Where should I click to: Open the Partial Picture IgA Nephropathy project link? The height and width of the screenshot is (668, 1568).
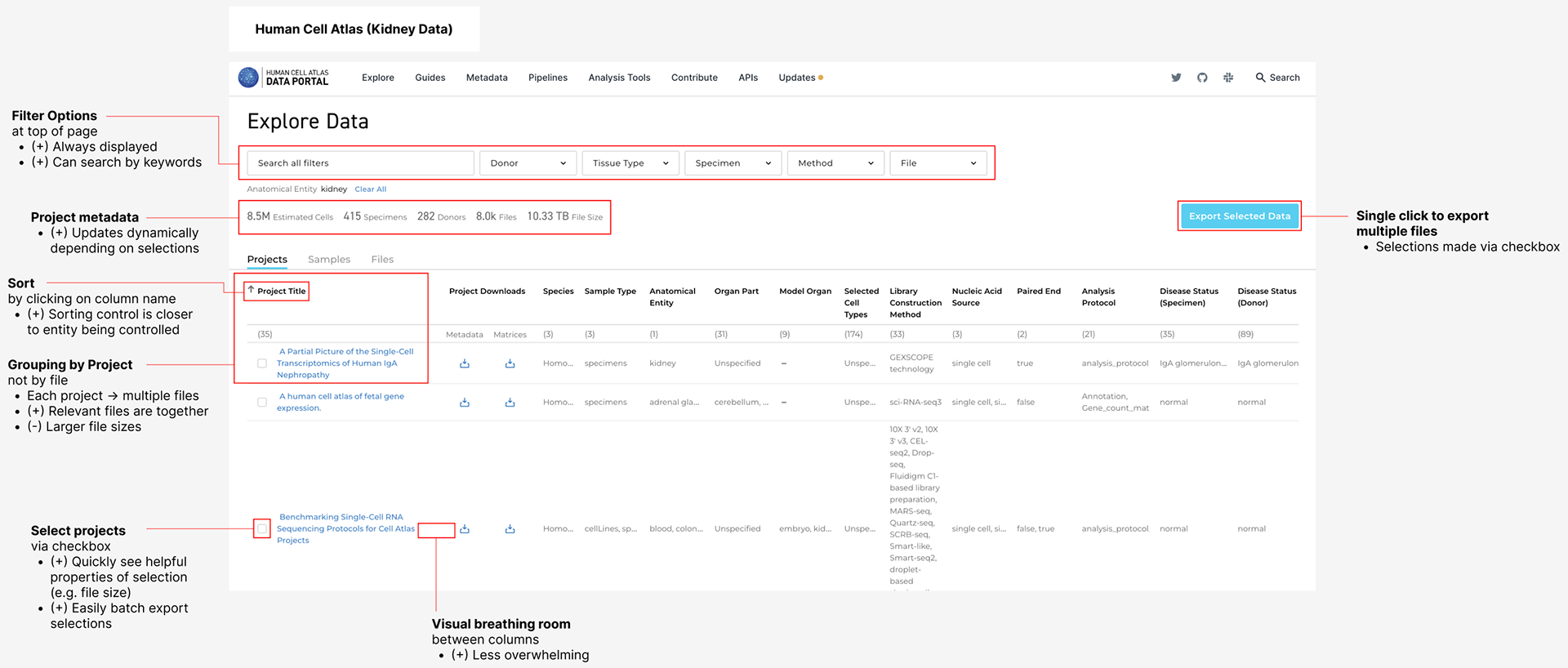(345, 363)
